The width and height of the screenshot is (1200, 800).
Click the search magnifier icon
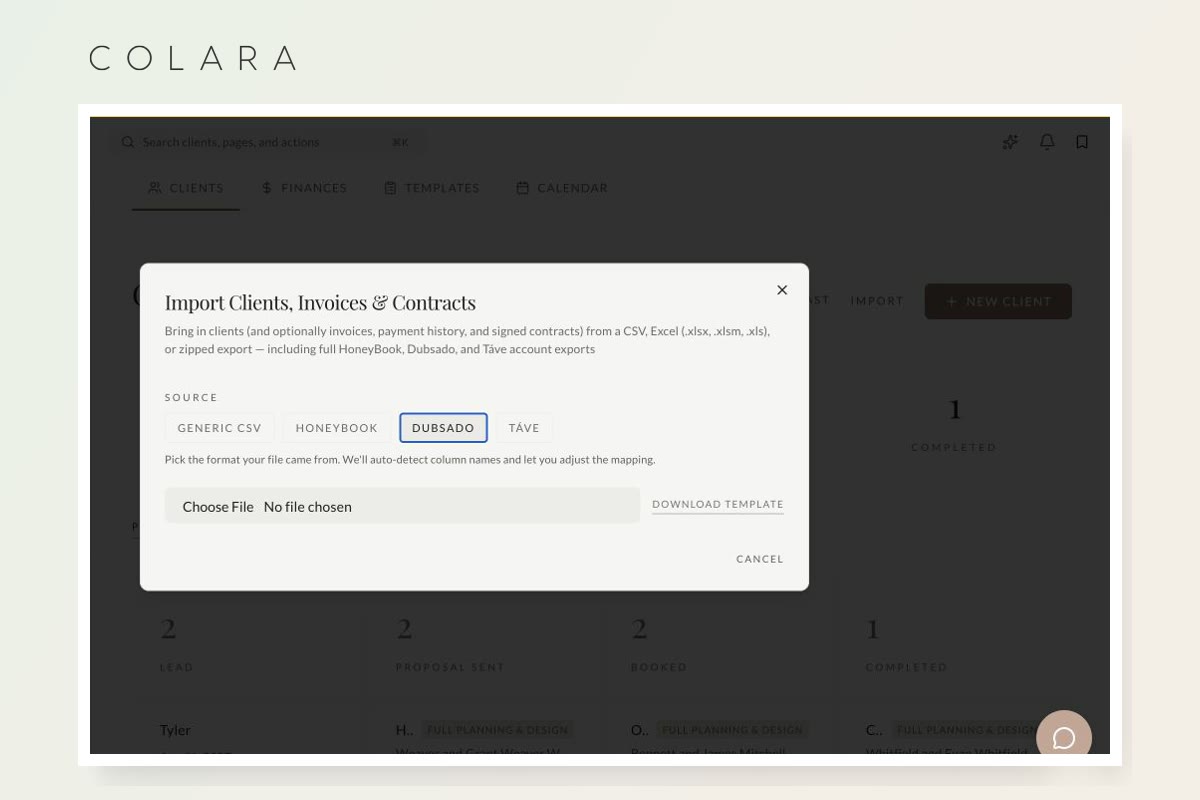128,142
